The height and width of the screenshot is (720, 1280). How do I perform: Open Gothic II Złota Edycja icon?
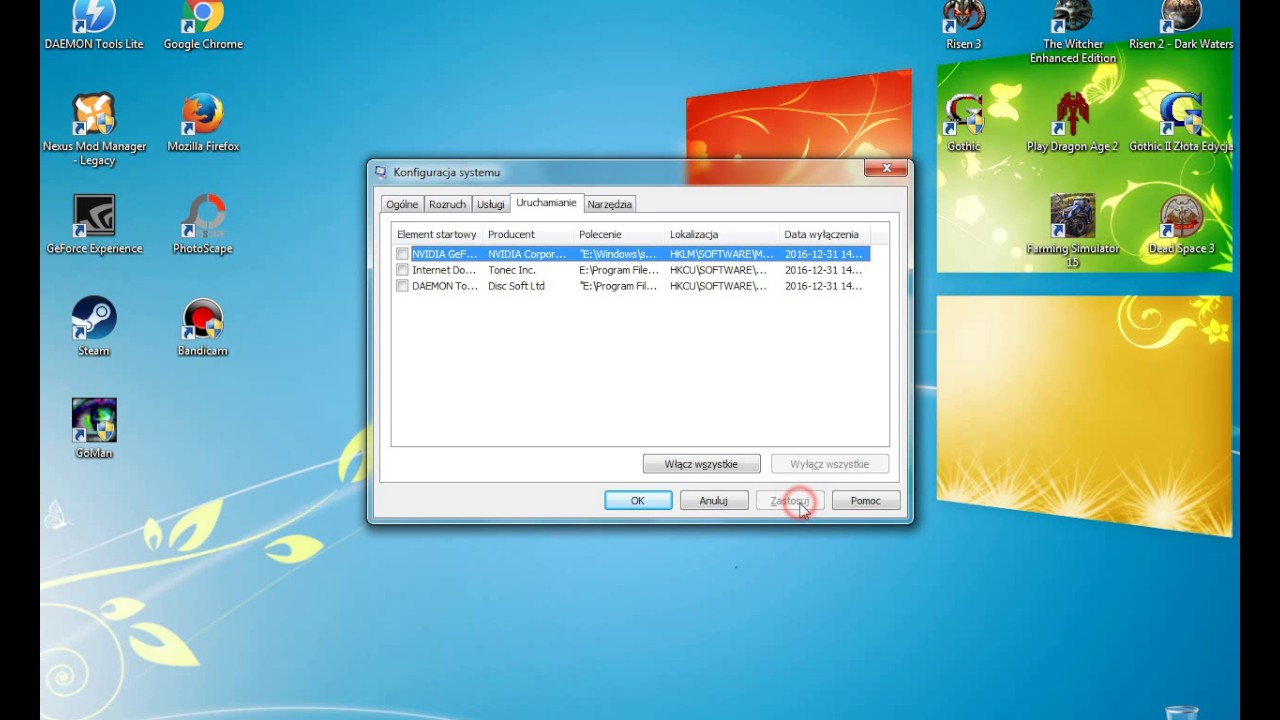pyautogui.click(x=1181, y=123)
